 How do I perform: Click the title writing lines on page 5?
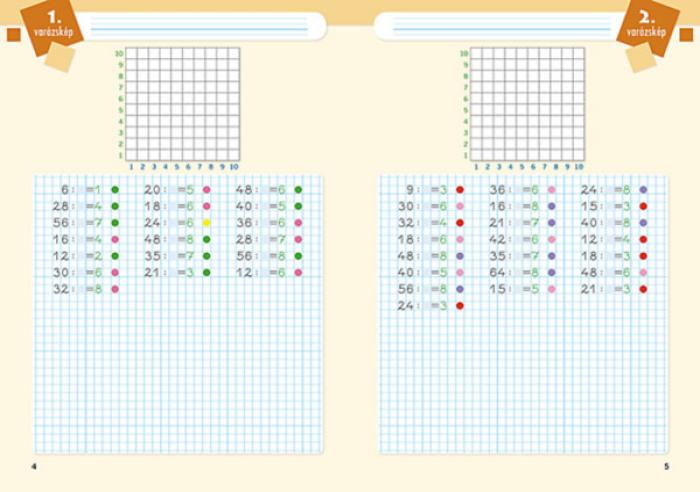pyautogui.click(x=501, y=26)
